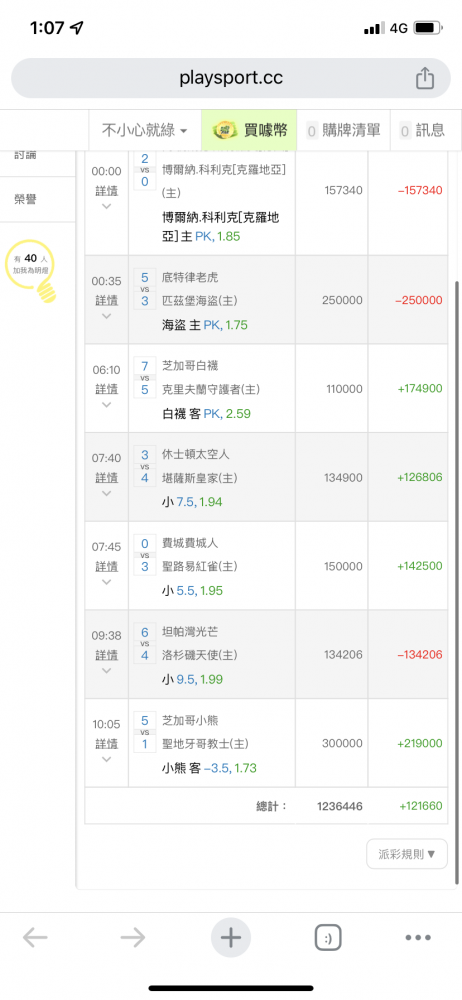Tap the forward arrow in browser toolbar
Image resolution: width=462 pixels, height=1000 pixels.
(x=133, y=938)
